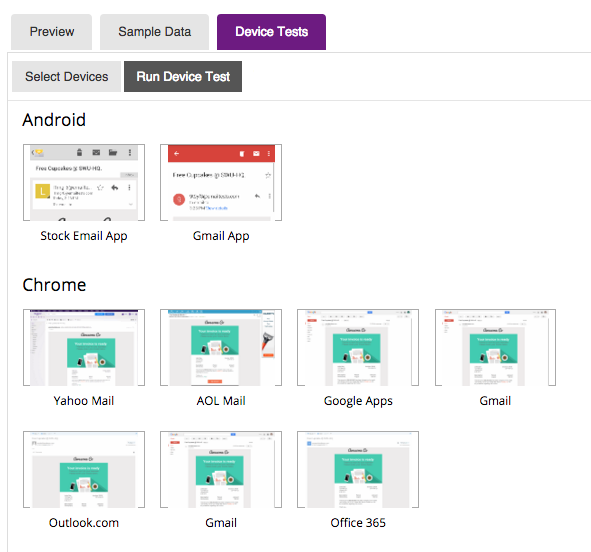Click the AOL Mail label
591x552 pixels.
221,401
